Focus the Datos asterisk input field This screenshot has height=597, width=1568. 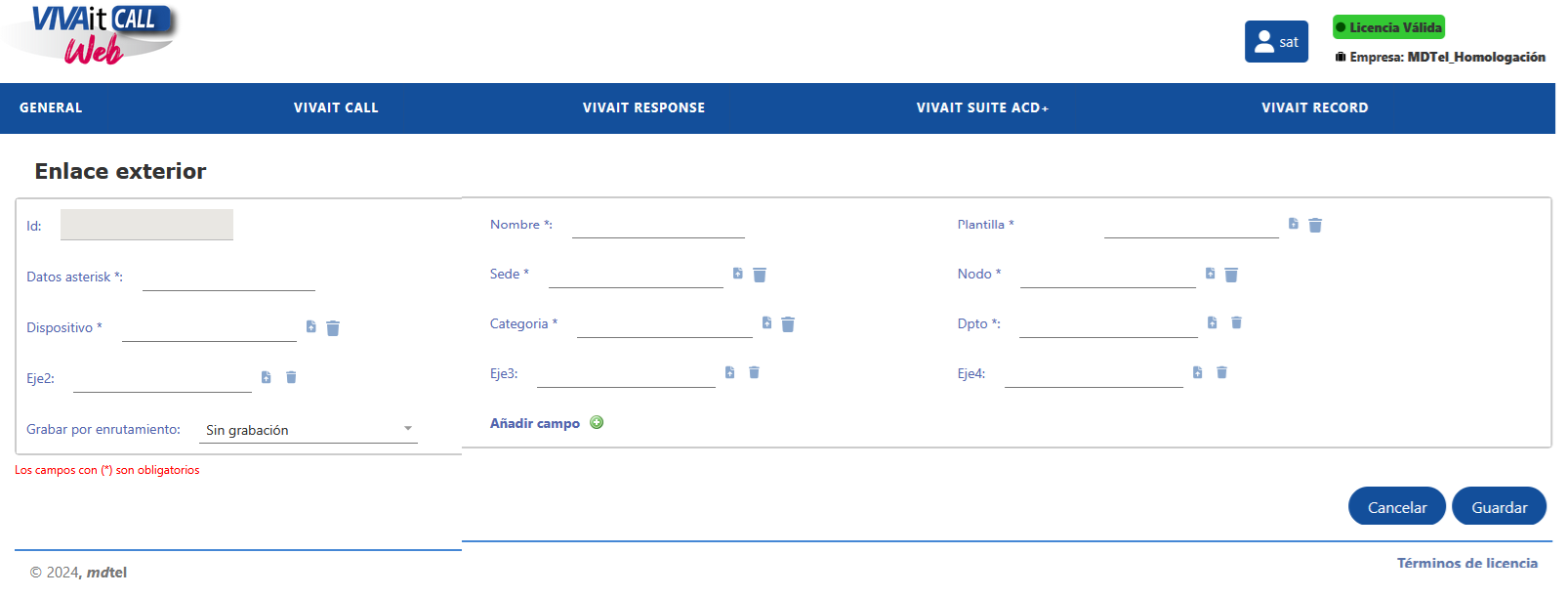pos(228,278)
